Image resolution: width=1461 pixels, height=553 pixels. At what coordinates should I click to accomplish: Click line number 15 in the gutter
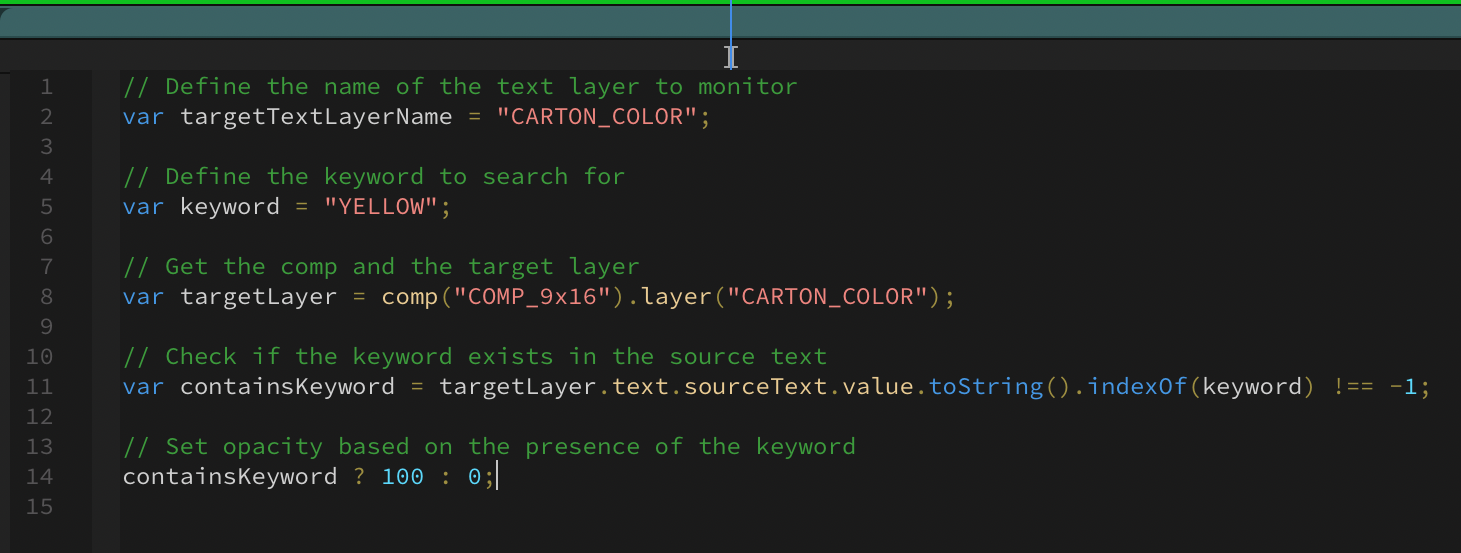tap(40, 506)
